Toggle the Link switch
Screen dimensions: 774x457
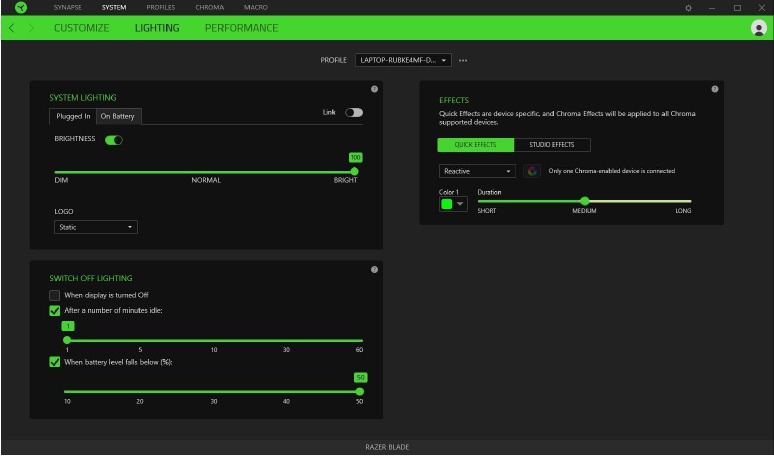coord(354,113)
